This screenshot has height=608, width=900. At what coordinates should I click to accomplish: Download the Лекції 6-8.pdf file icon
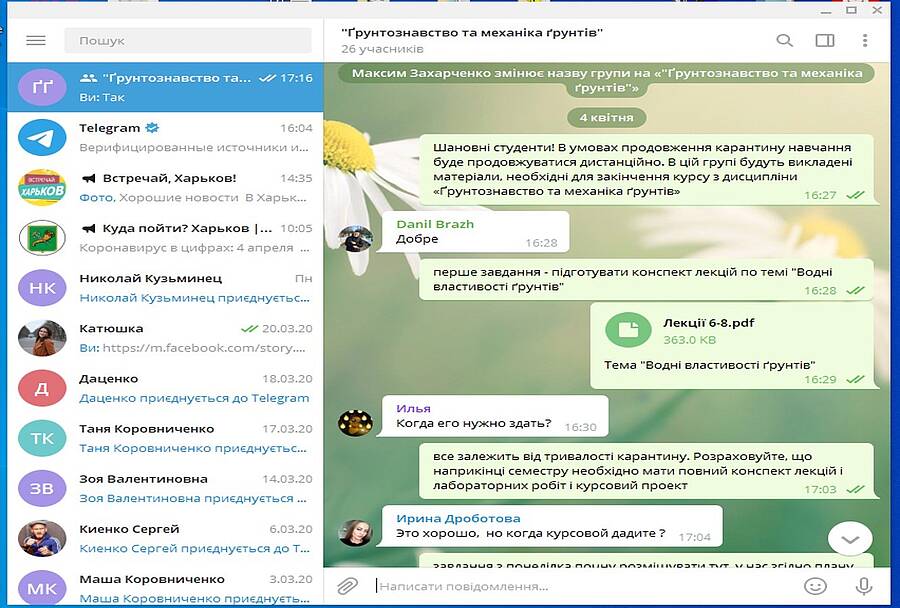629,330
